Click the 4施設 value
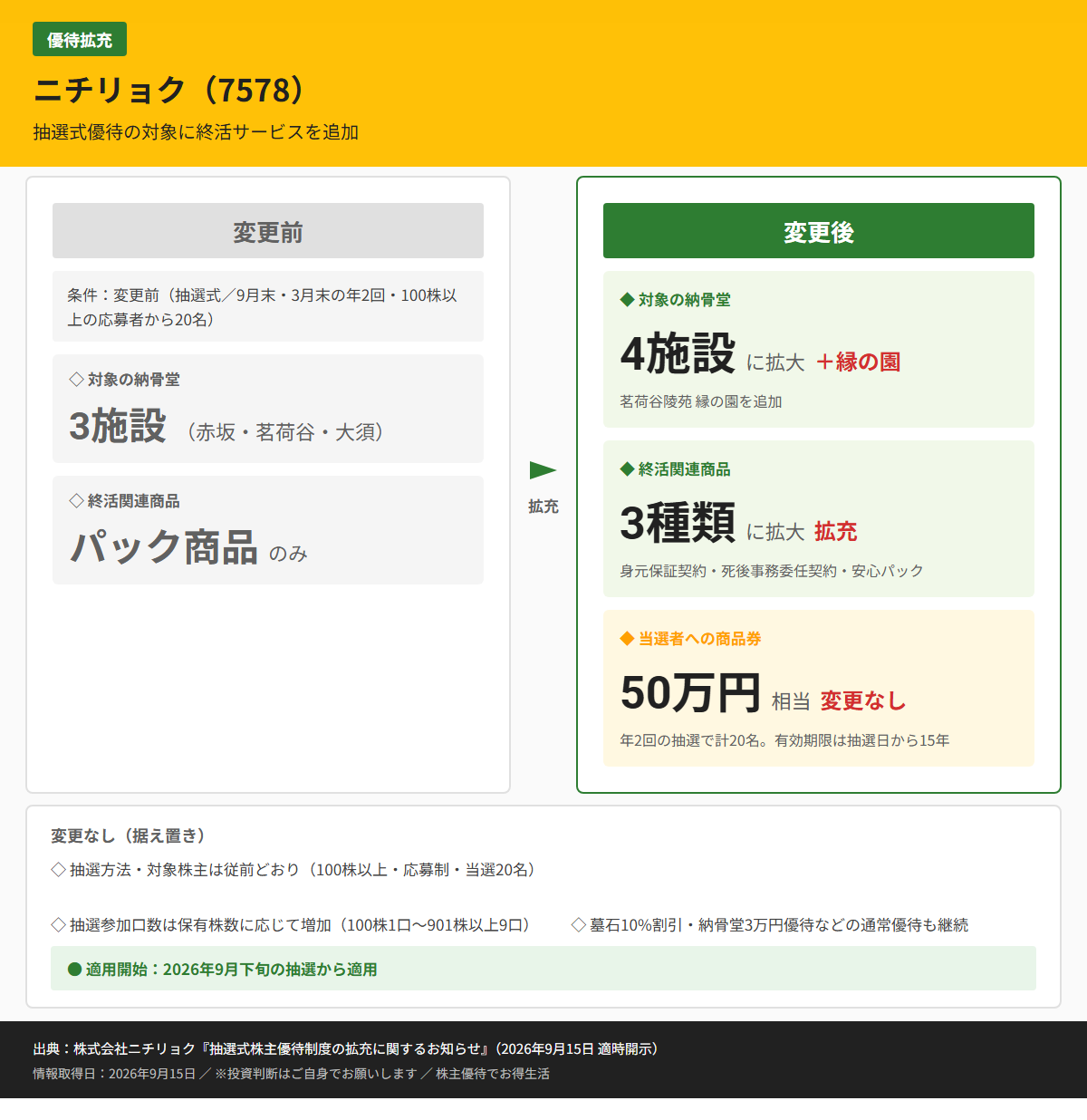 click(x=678, y=353)
